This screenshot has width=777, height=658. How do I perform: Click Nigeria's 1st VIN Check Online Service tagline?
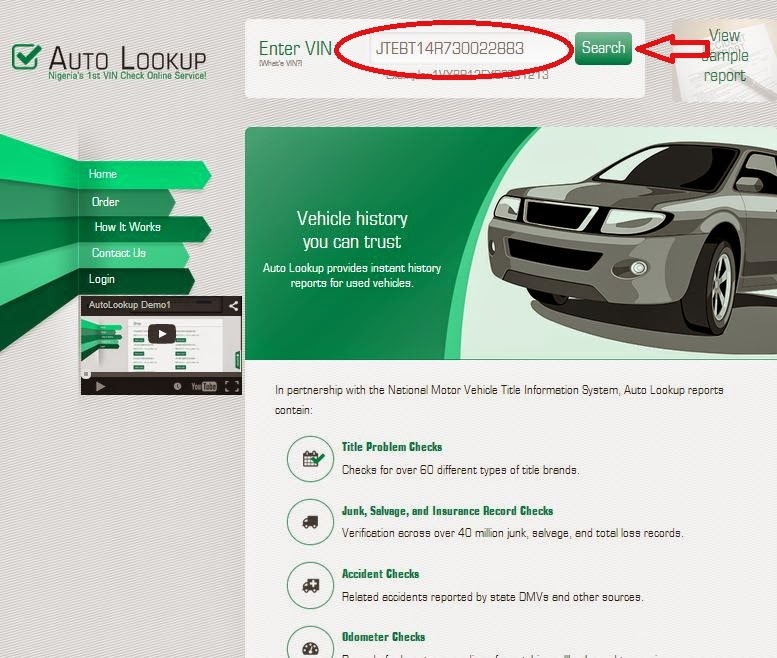click(127, 76)
